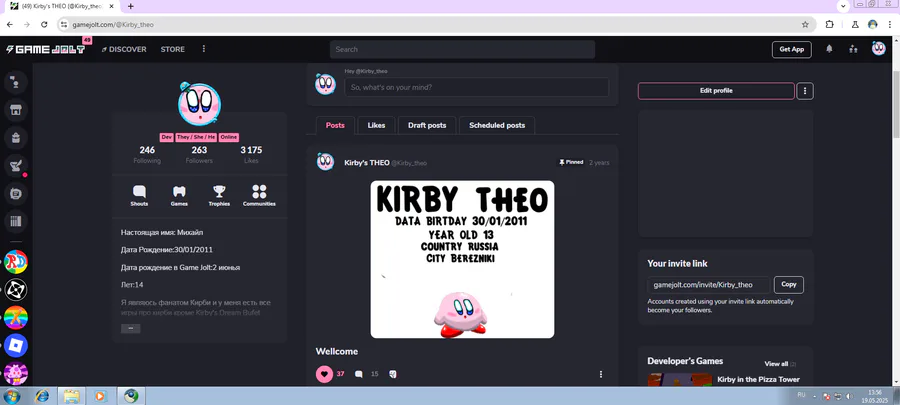Click the 'So, what's on your mind?' field
Viewport: 900px width, 405px height.
click(x=476, y=87)
